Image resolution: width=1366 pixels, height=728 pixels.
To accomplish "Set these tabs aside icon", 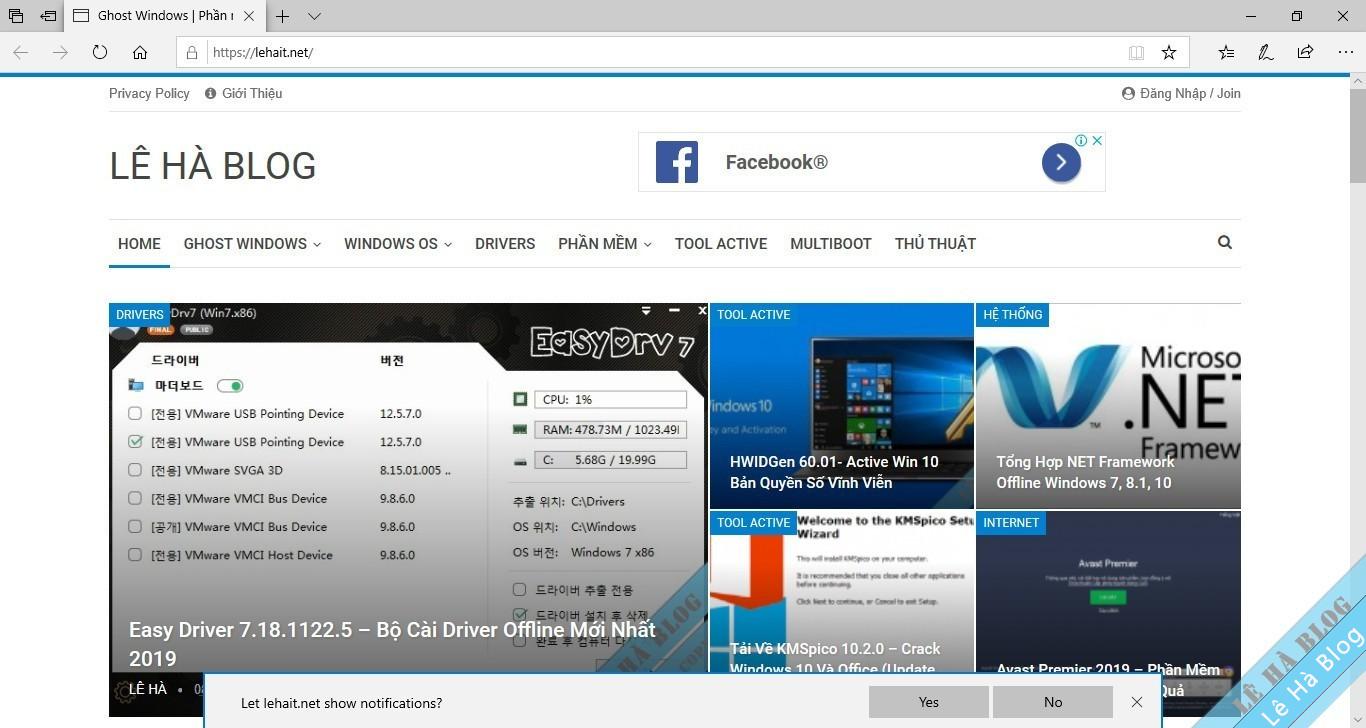I will [x=48, y=16].
